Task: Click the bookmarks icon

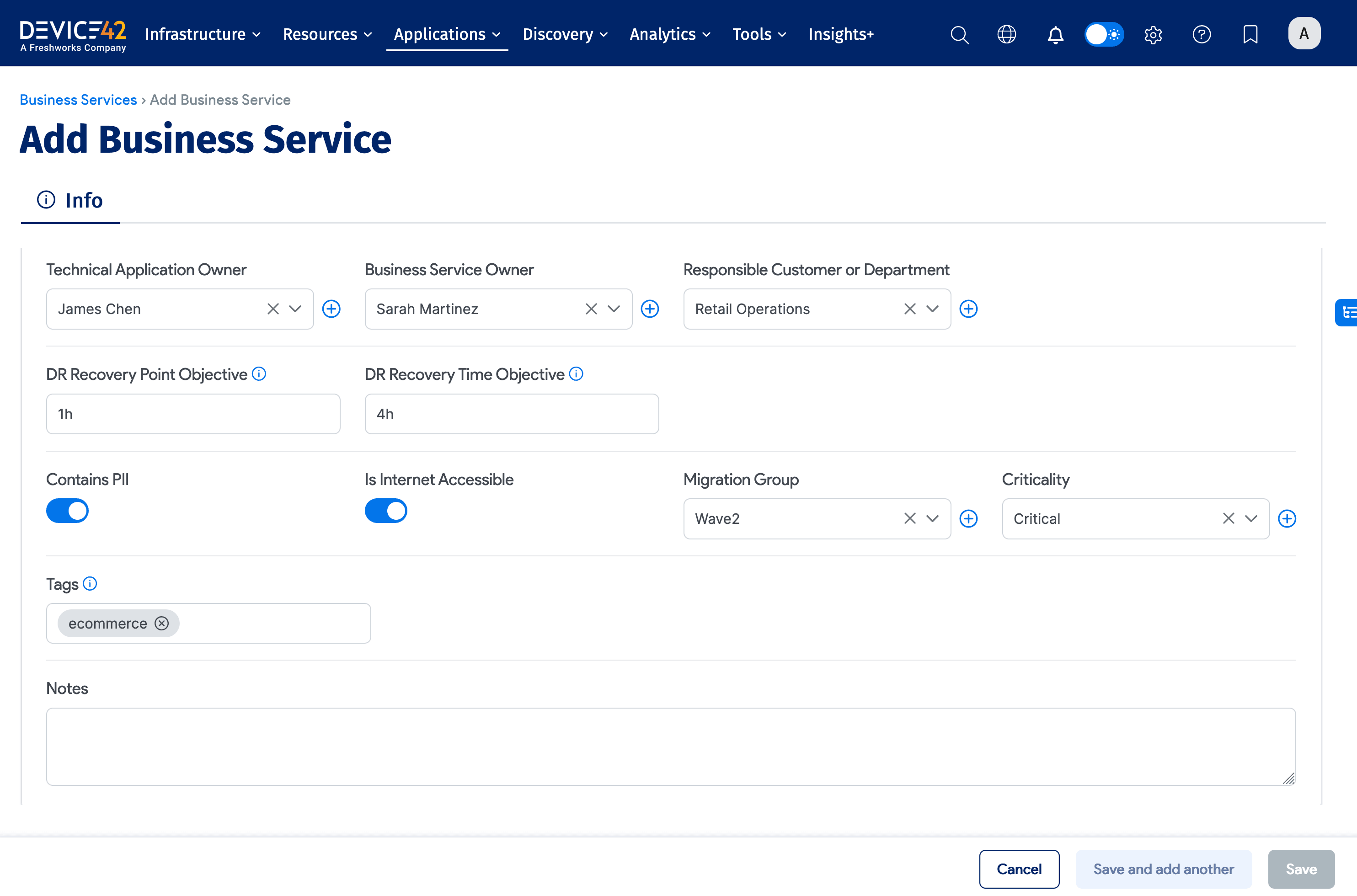Action: (1250, 34)
